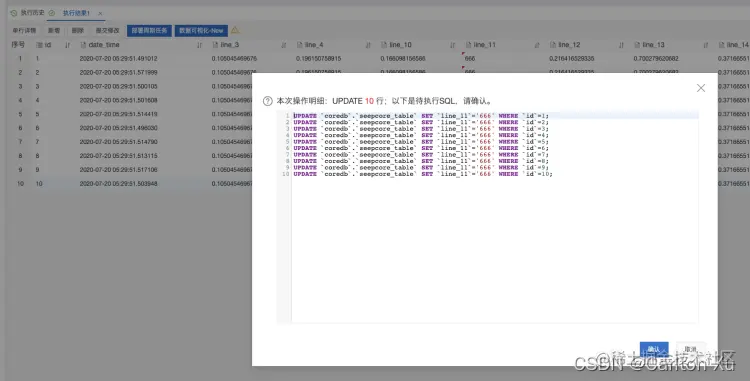Select SQL line ending with `id`=1;
This screenshot has width=750, height=381.
coord(421,116)
